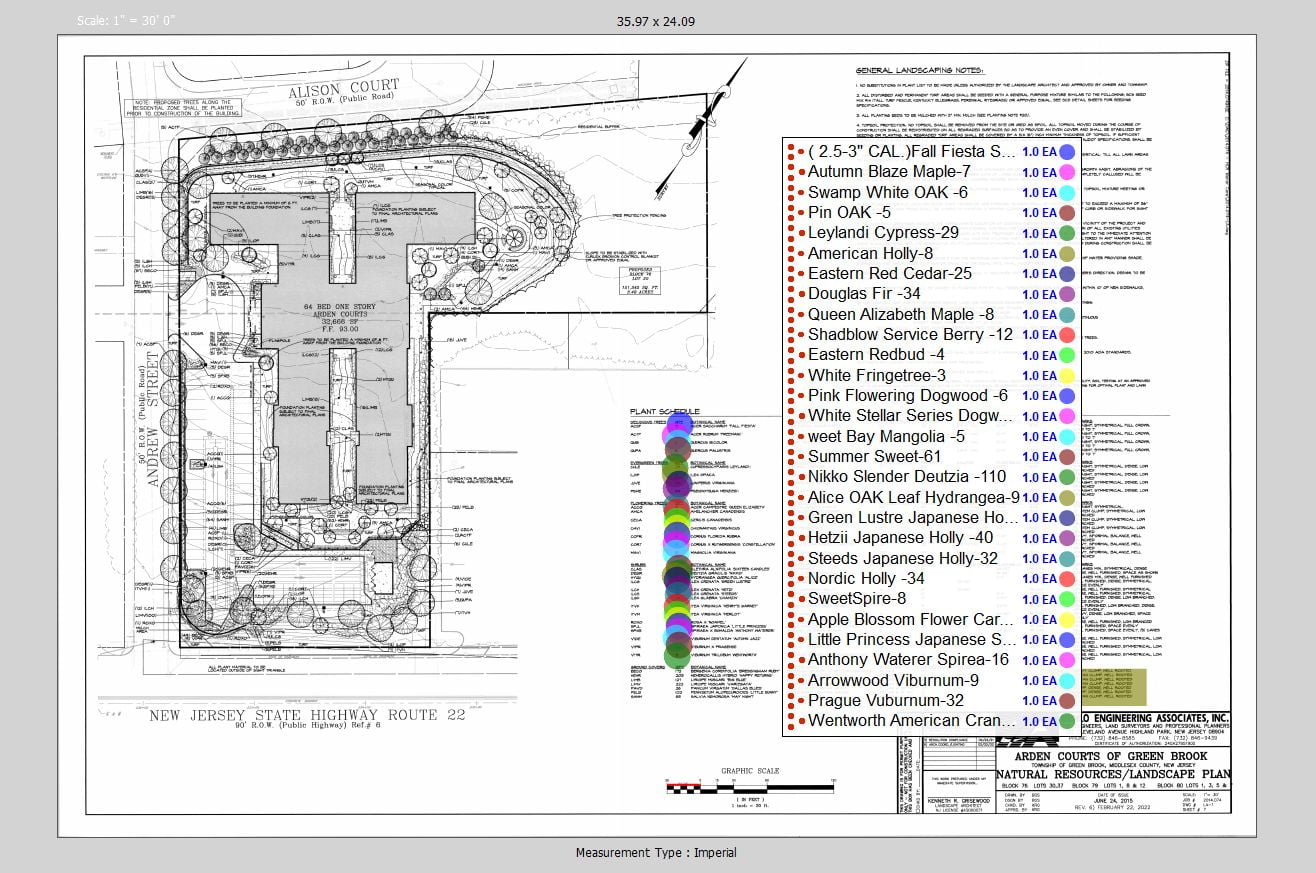Click the green circle for Leylandi Cypress-29
Viewport: 1316px width, 873px height.
pyautogui.click(x=1067, y=233)
